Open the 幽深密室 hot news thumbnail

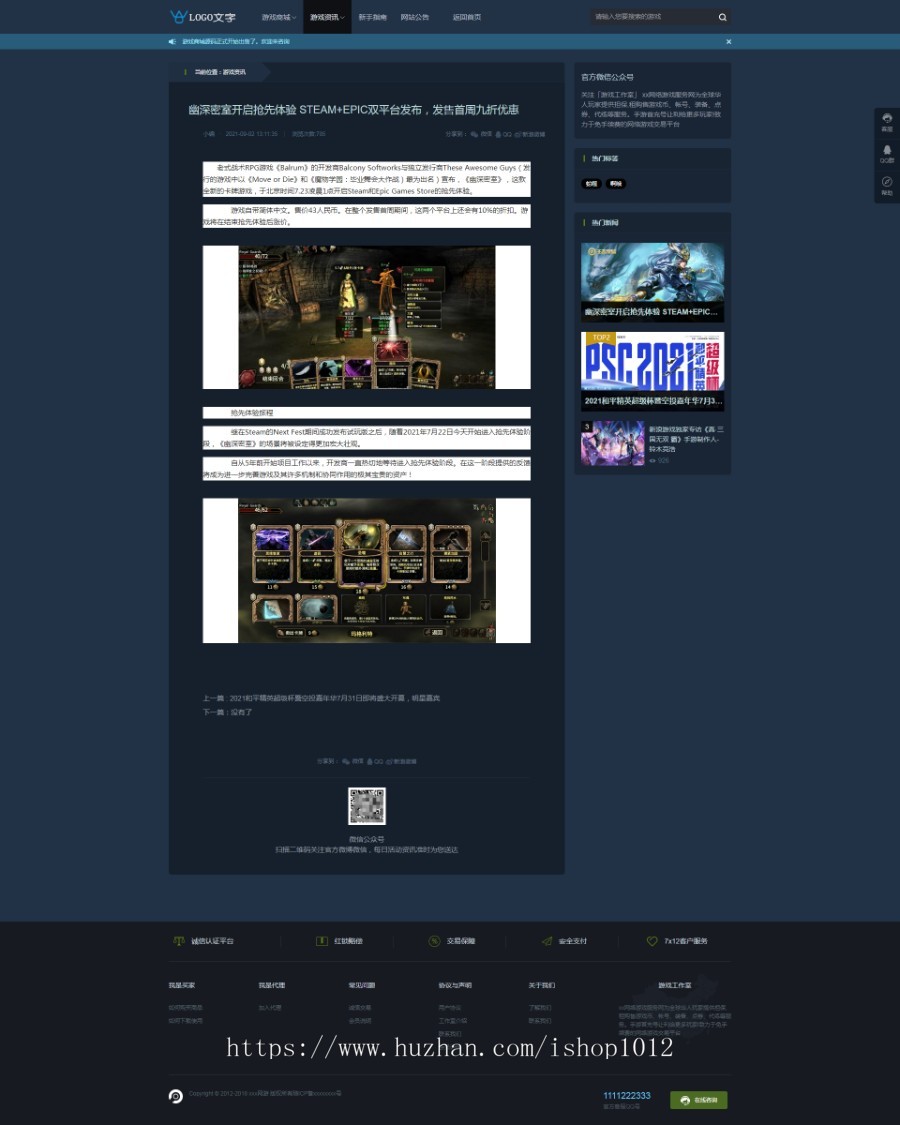[652, 282]
